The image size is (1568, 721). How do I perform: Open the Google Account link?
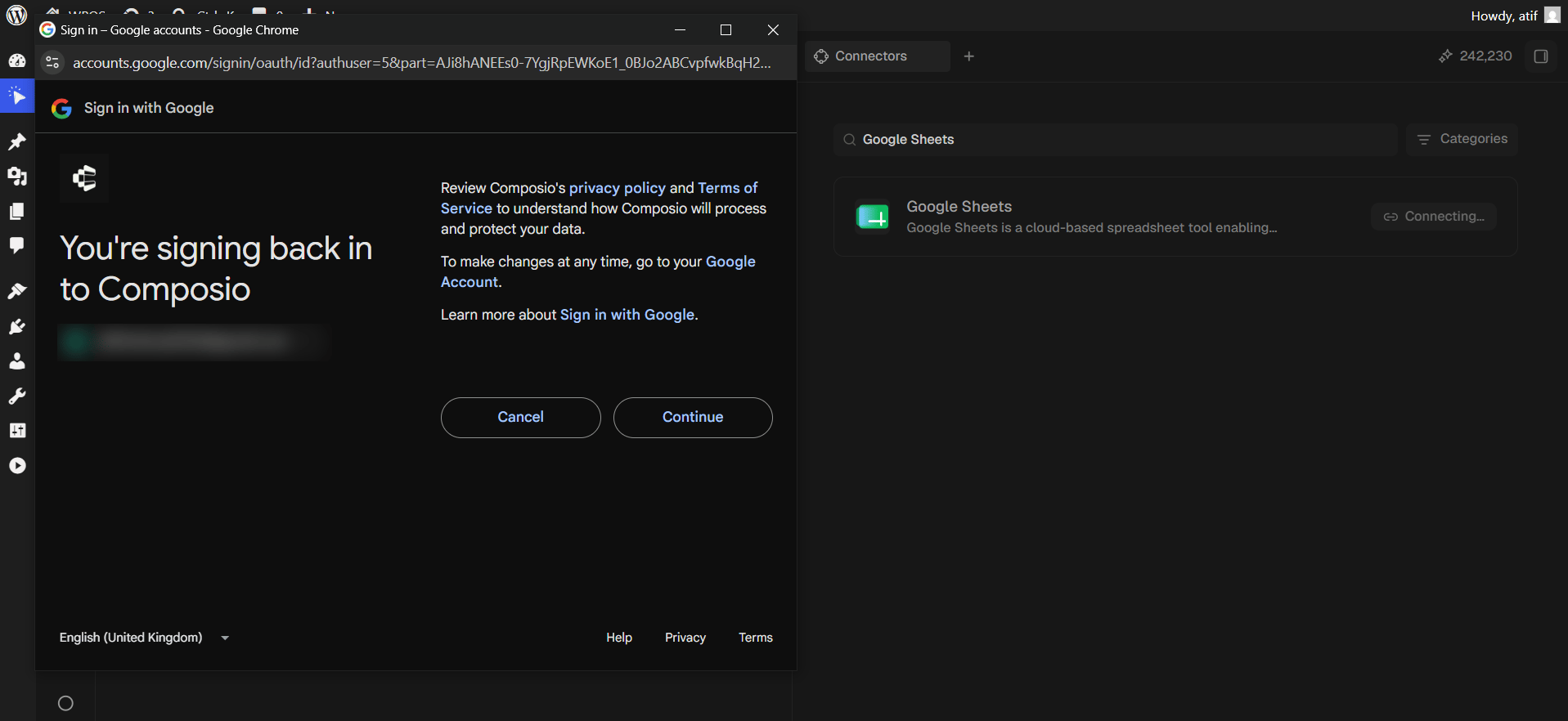click(598, 271)
